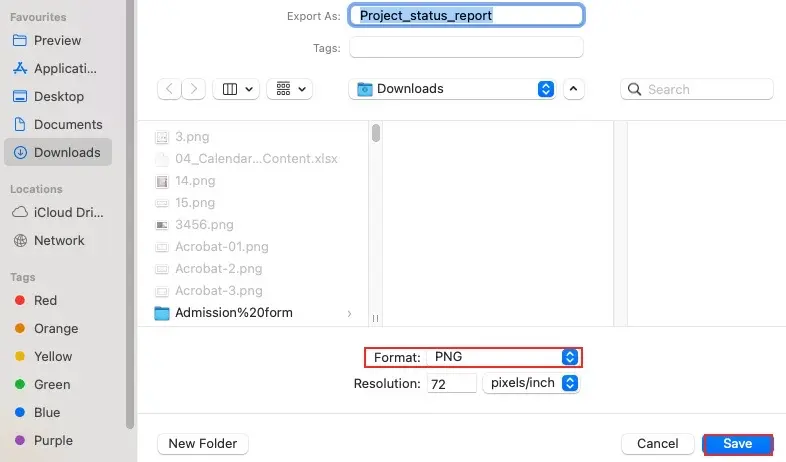
Task: Go to Desktop in sidebar
Action: [x=58, y=97]
